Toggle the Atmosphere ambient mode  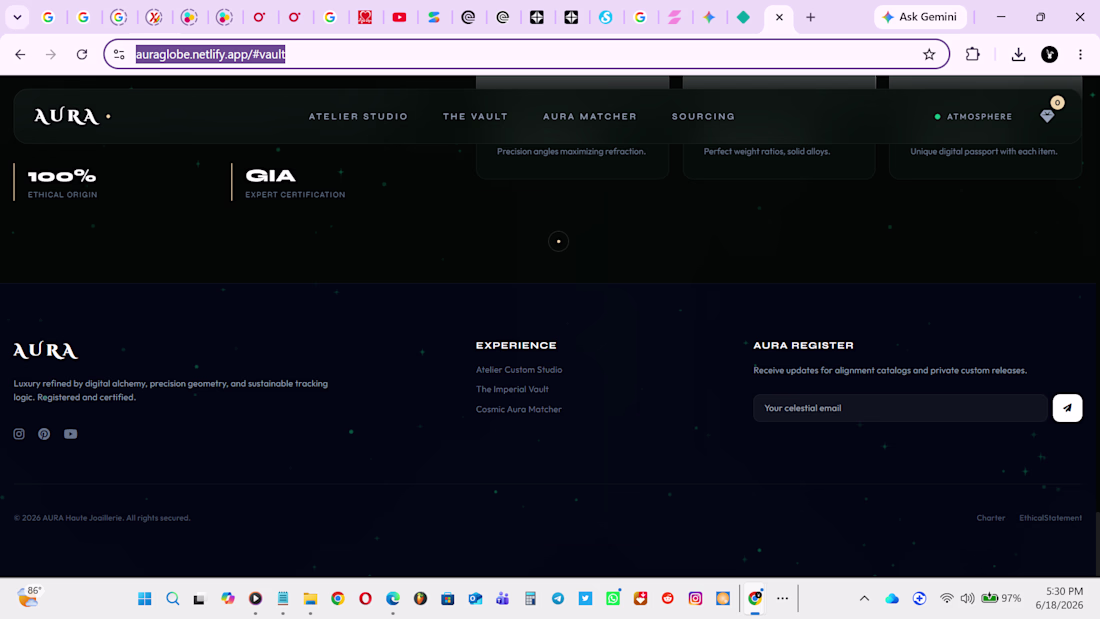(x=973, y=117)
